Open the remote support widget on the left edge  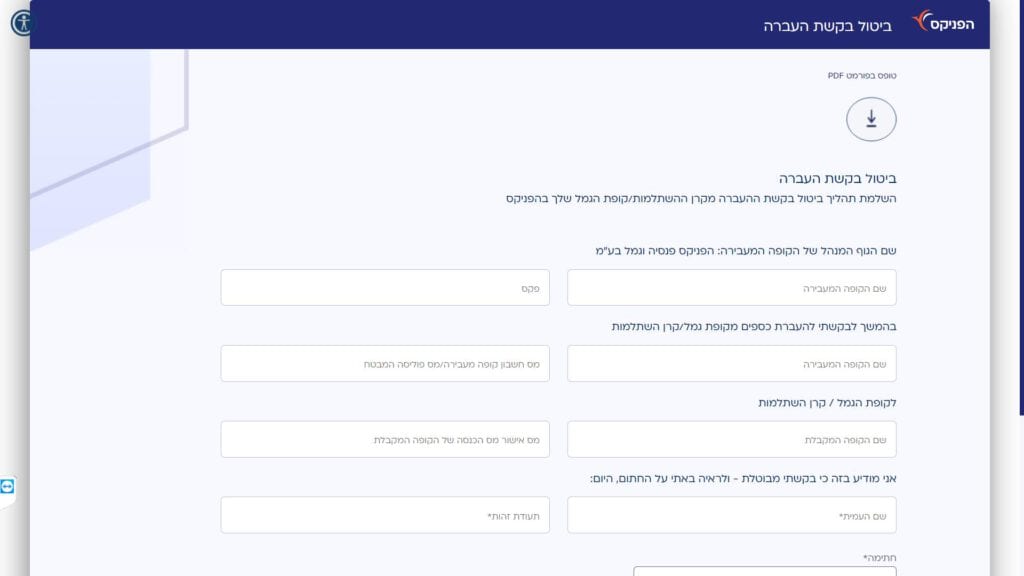pos(8,486)
